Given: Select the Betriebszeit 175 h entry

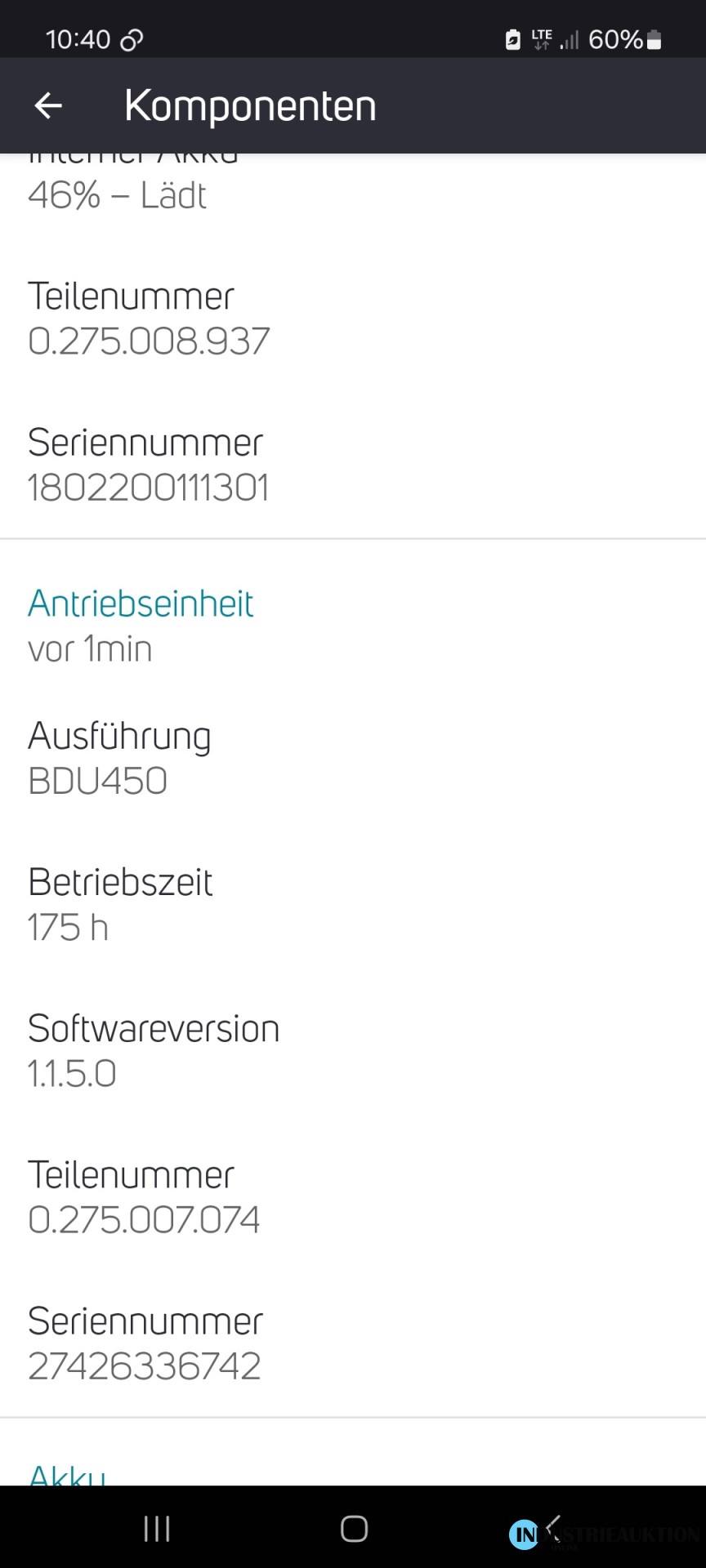Looking at the screenshot, I should [x=120, y=904].
